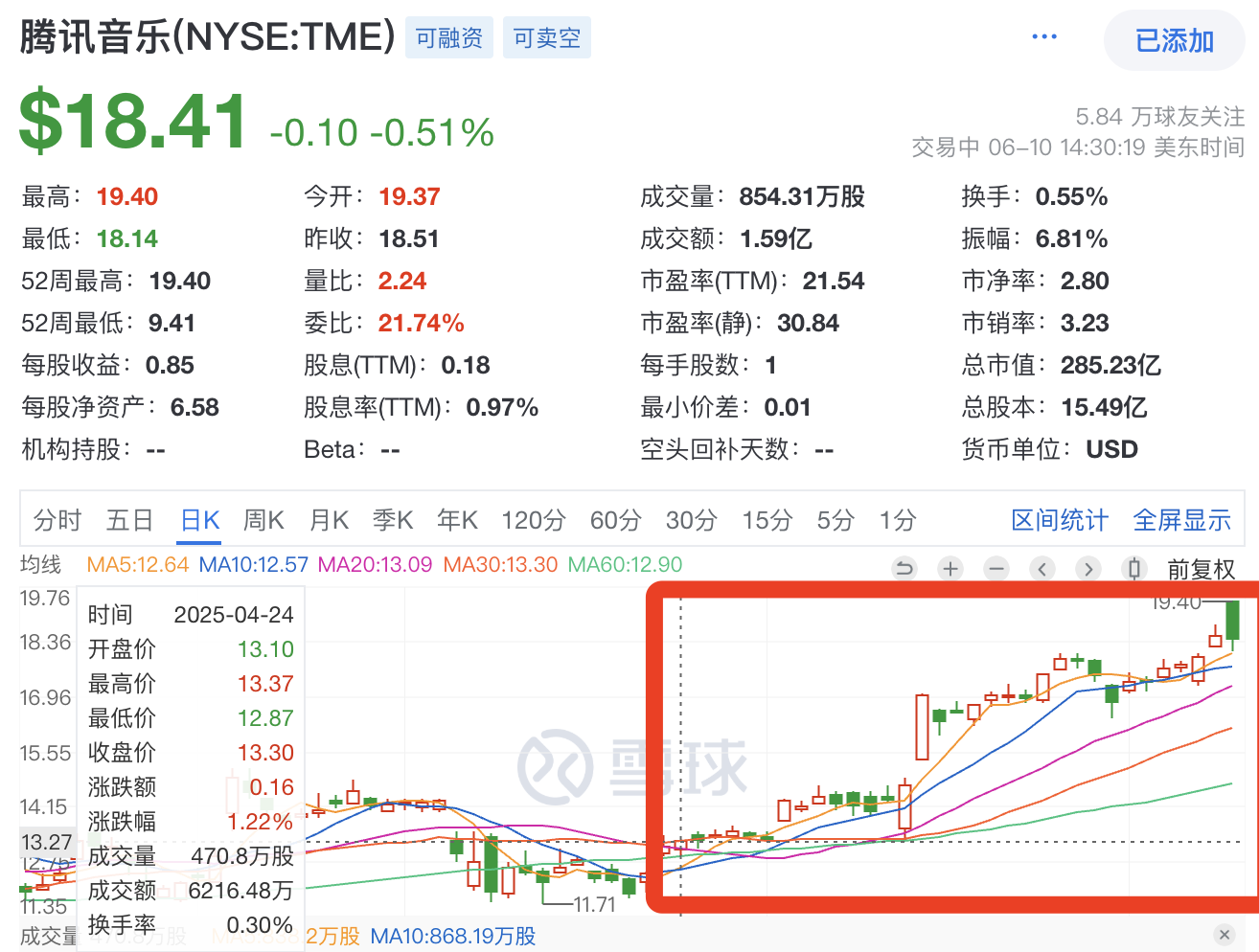Click the 市盈率(静) value 30.84

pos(808,323)
